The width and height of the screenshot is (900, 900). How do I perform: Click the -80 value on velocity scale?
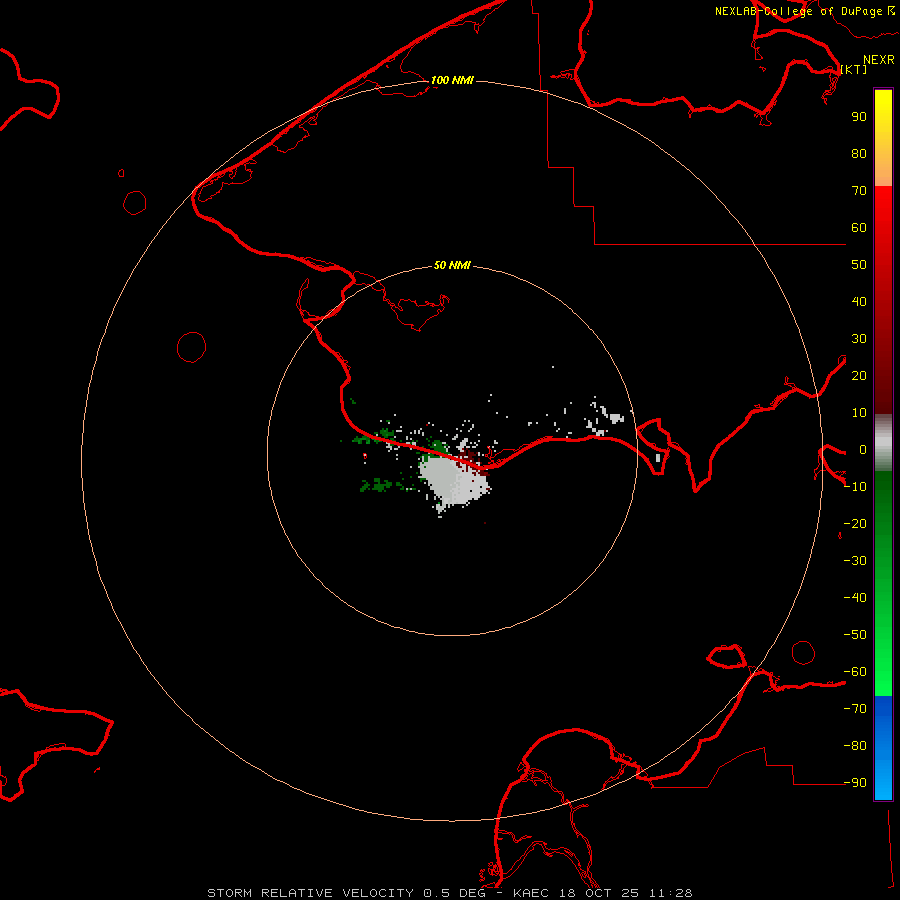click(855, 746)
